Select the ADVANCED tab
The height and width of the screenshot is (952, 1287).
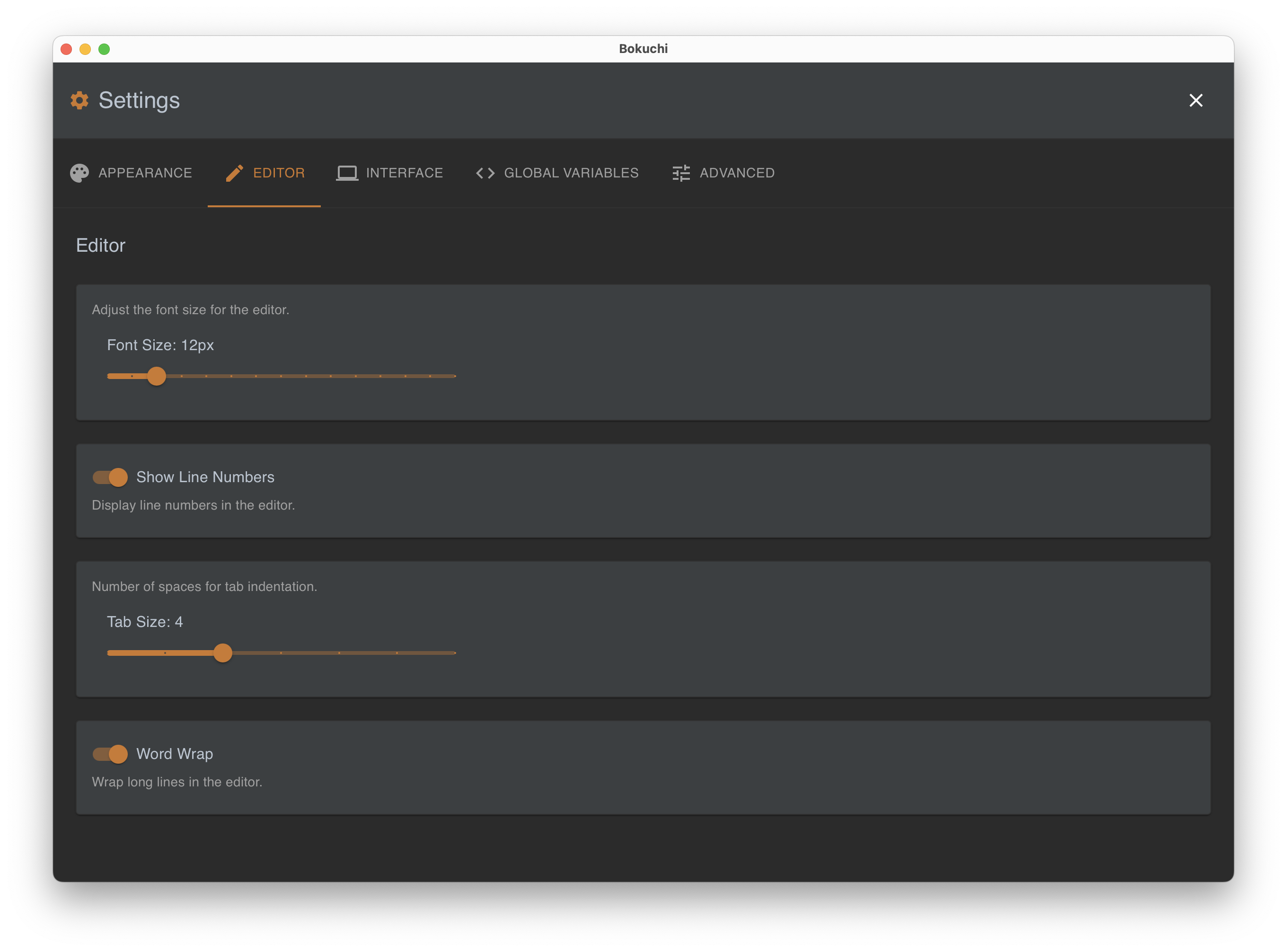[737, 173]
